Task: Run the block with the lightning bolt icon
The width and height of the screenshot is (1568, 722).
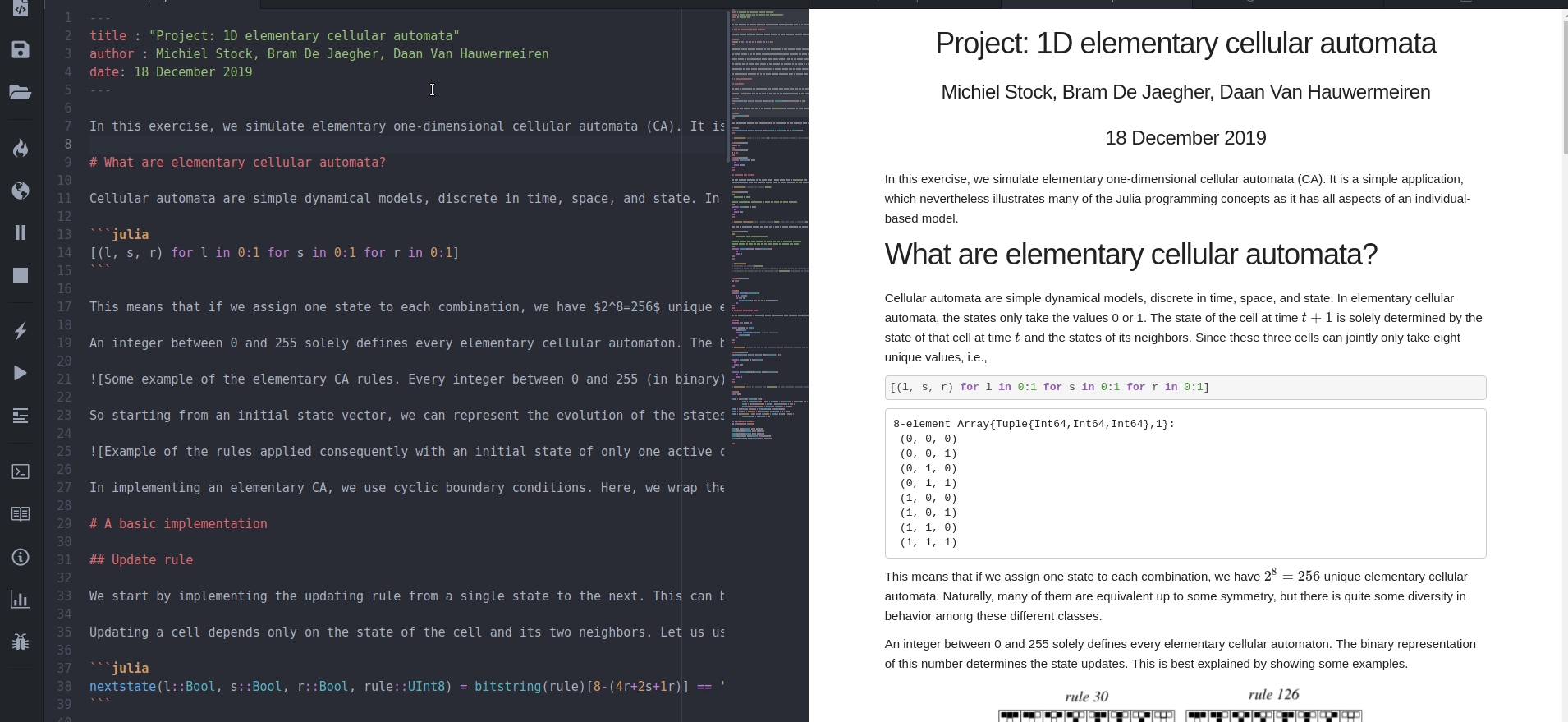Action: [x=21, y=331]
